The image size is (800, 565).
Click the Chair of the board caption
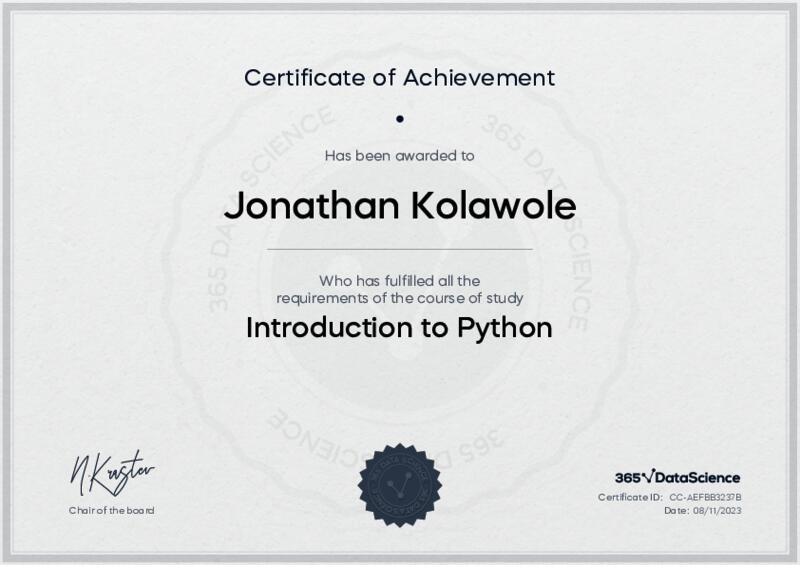(111, 510)
